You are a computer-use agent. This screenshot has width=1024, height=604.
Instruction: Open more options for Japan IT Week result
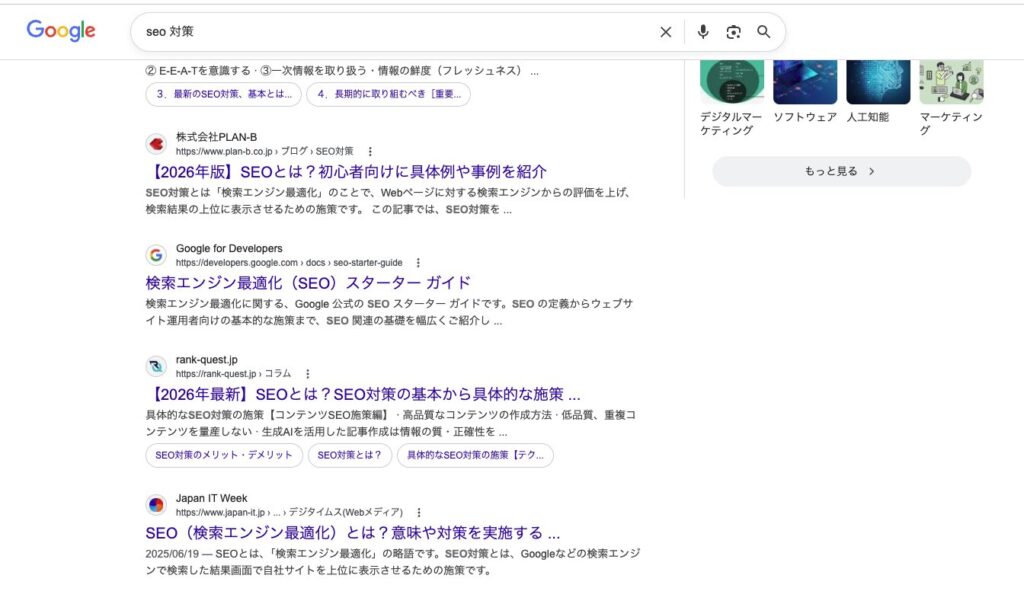click(419, 512)
